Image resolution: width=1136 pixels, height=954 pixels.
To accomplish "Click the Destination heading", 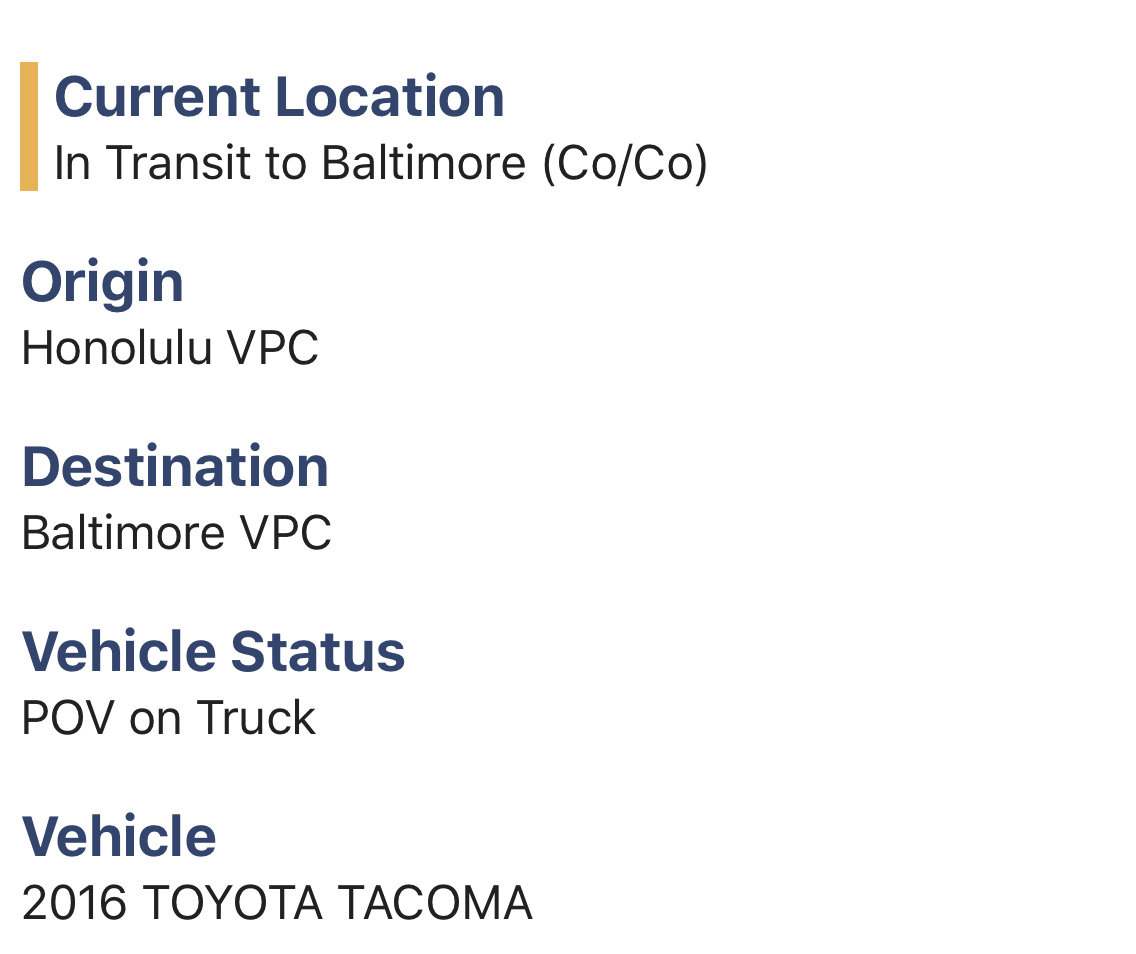I will click(x=175, y=467).
